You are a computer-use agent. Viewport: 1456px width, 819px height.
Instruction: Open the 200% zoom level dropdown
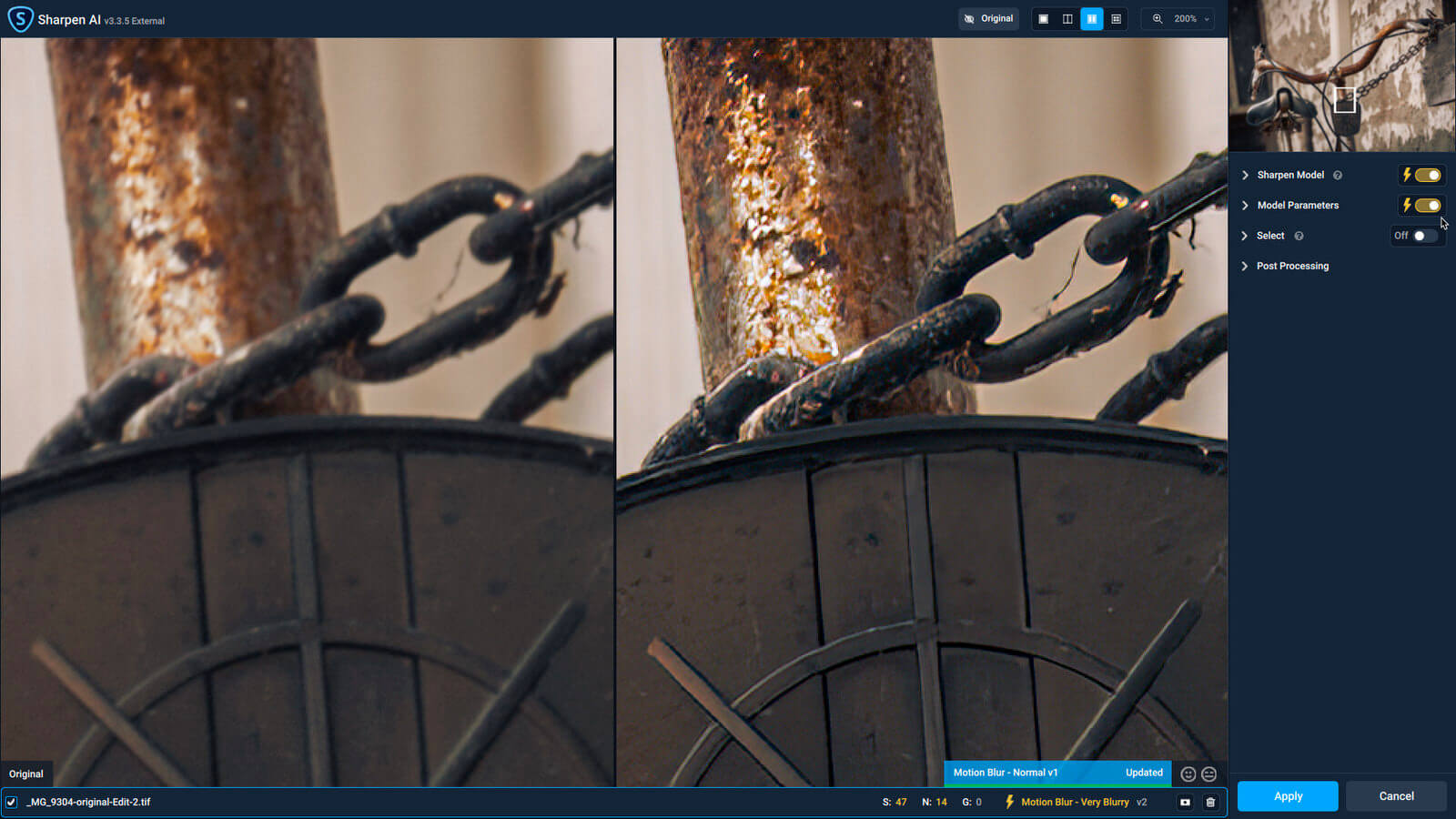coord(1184,19)
